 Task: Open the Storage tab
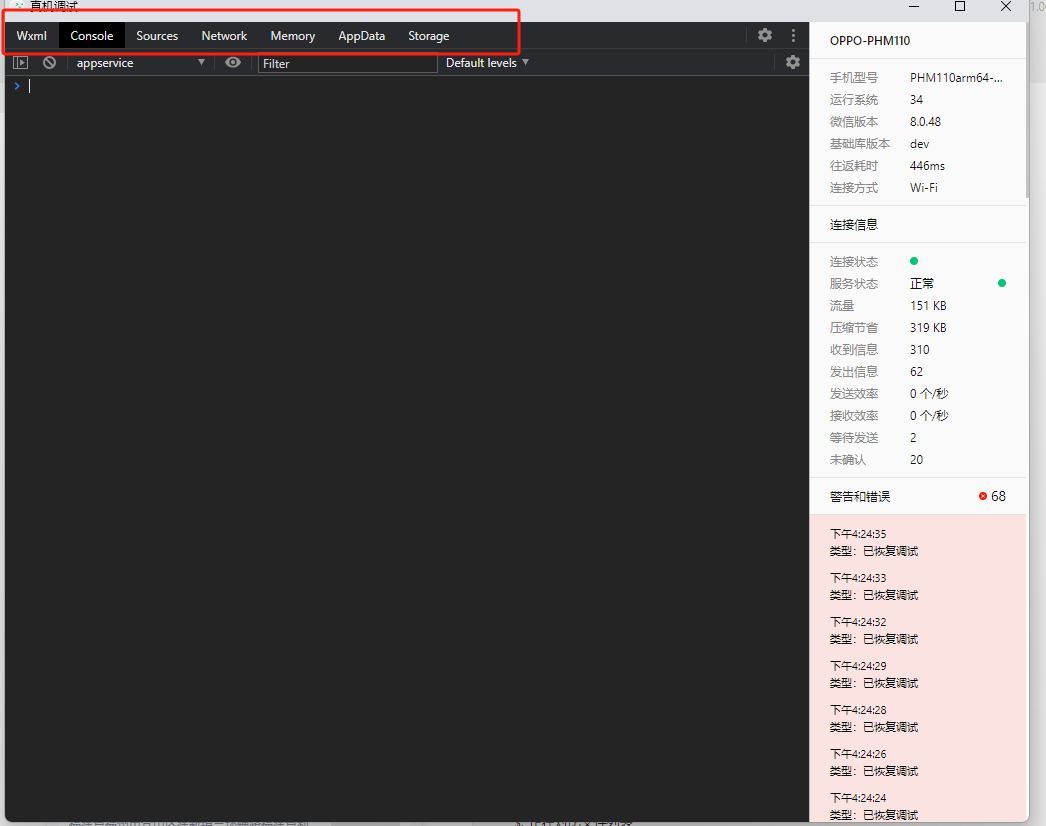click(428, 36)
